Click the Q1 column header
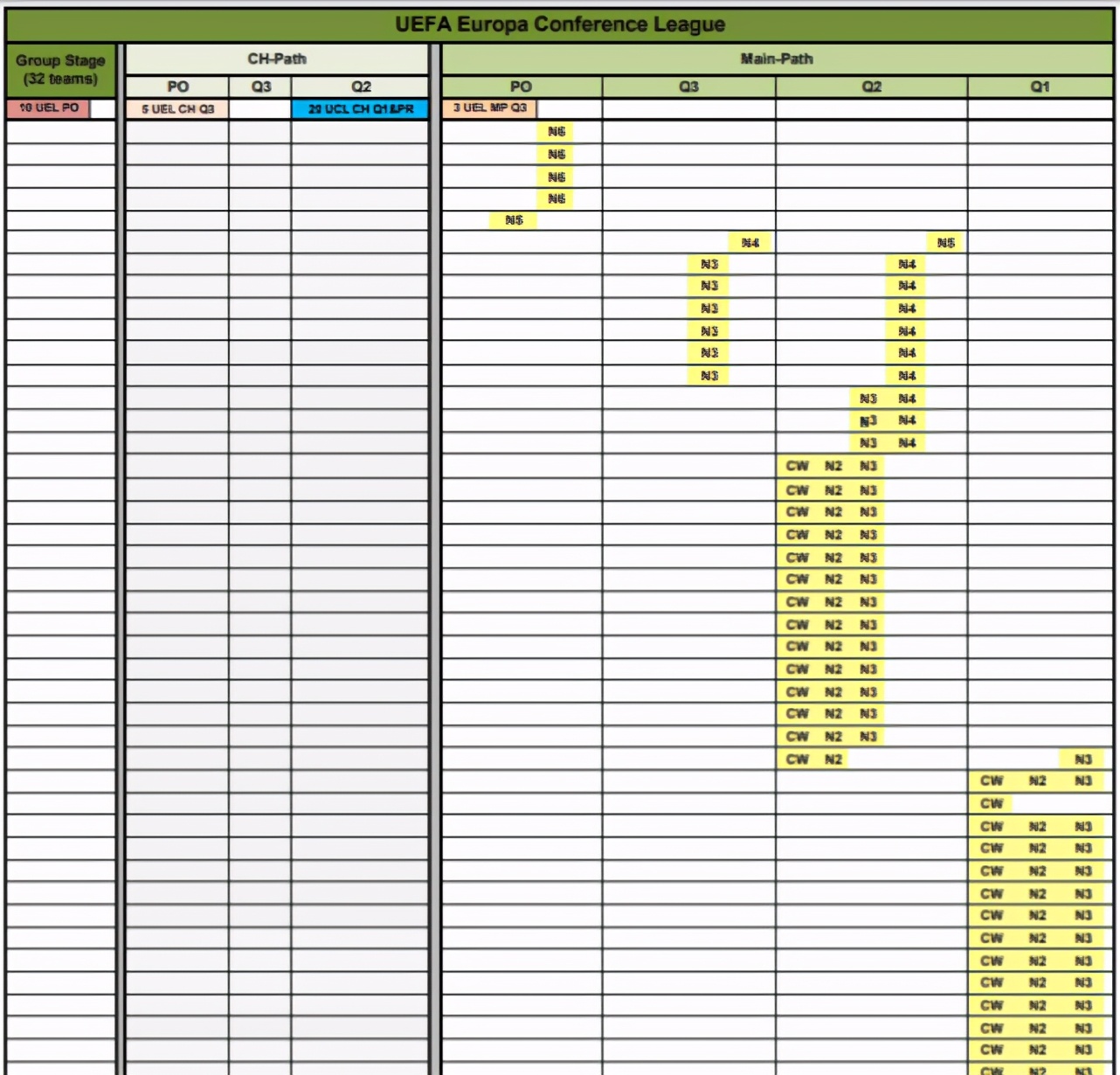 tap(1040, 87)
